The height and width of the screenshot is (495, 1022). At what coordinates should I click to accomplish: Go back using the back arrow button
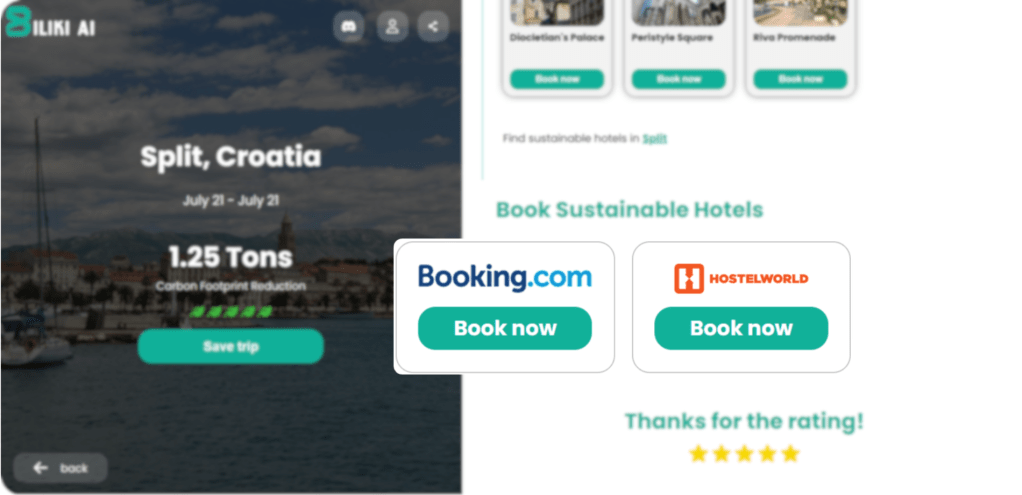[x=60, y=468]
